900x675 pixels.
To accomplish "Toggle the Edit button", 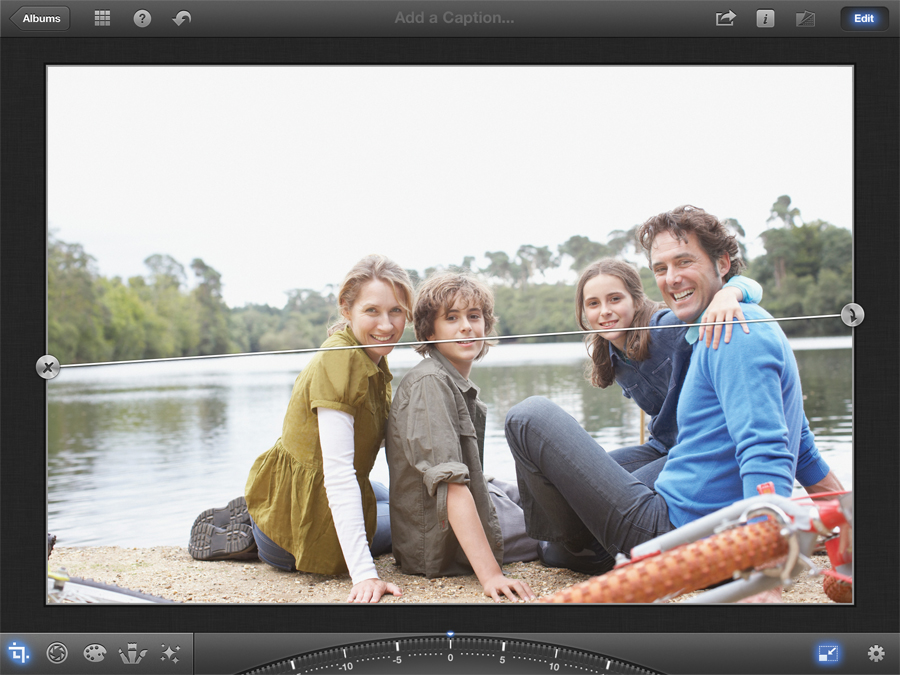I will point(863,18).
